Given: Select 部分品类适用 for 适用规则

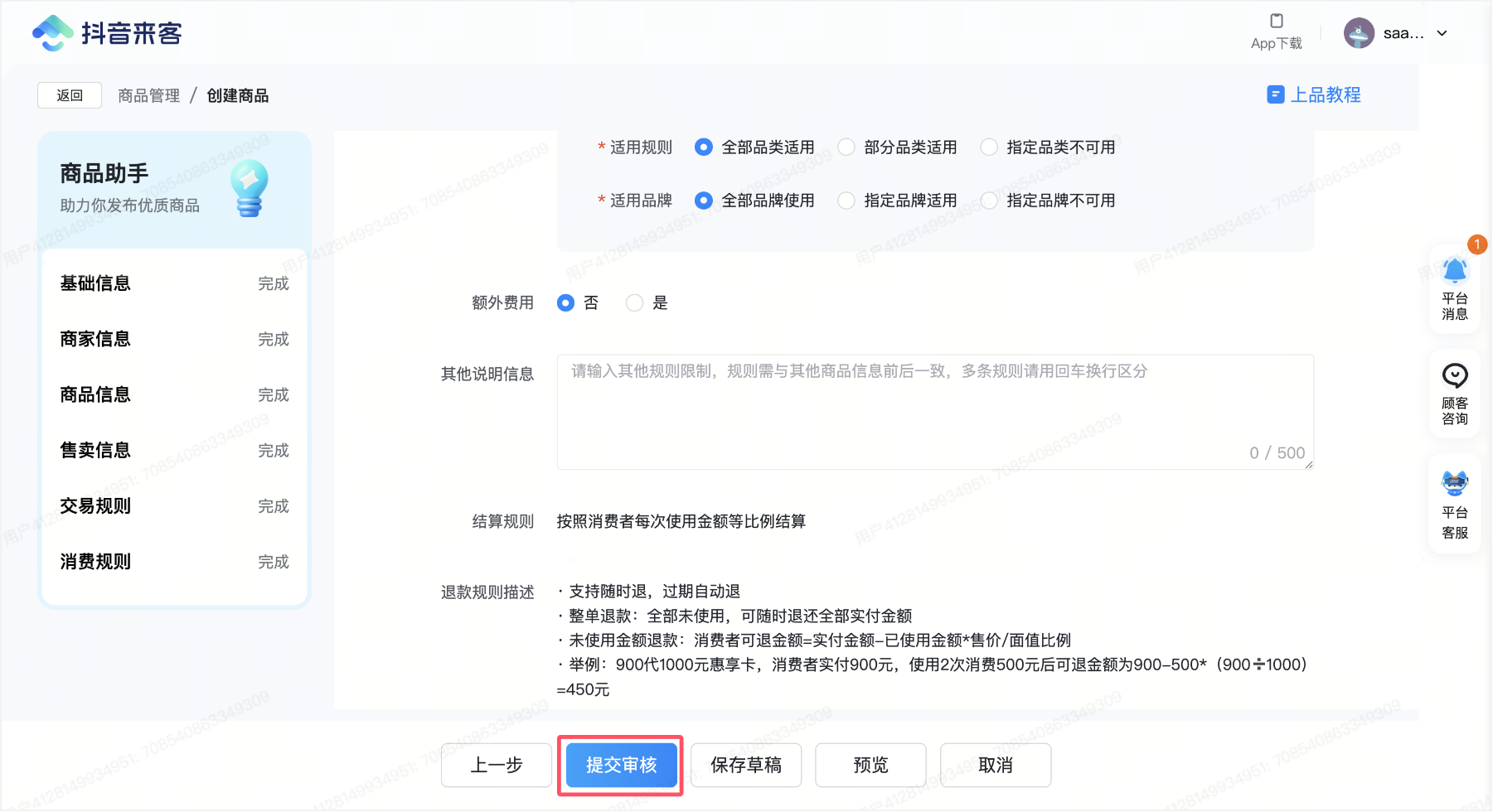Looking at the screenshot, I should point(846,147).
